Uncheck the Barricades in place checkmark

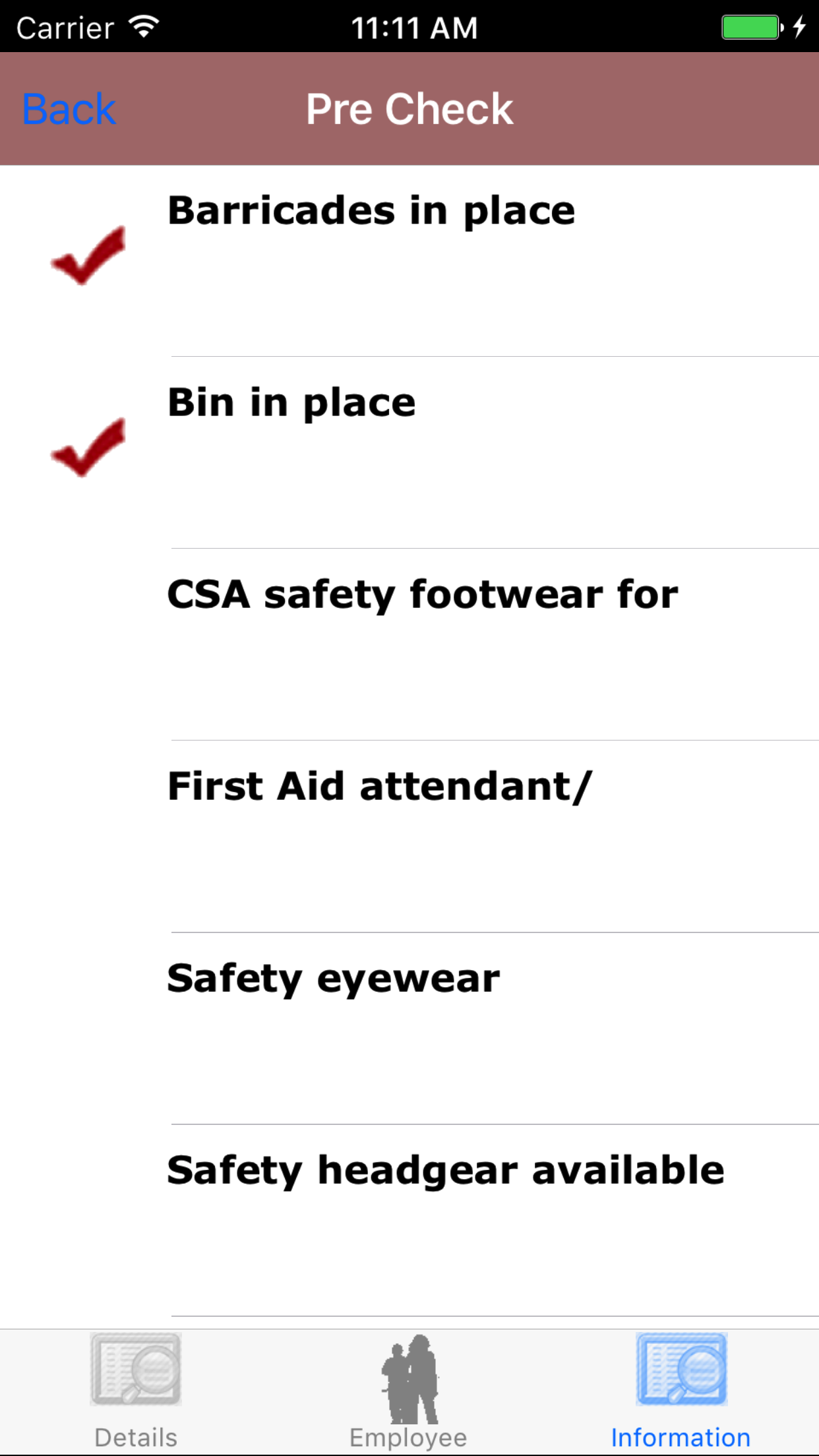(x=88, y=256)
